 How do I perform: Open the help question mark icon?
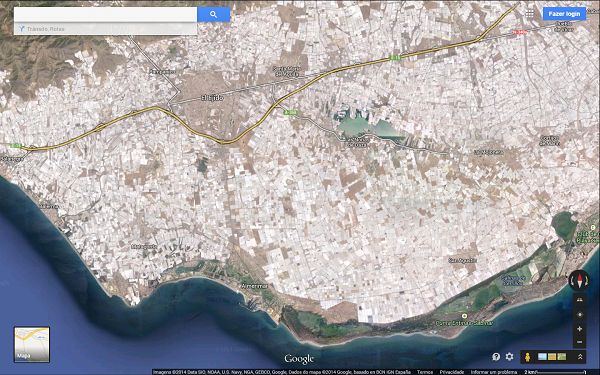tap(496, 357)
